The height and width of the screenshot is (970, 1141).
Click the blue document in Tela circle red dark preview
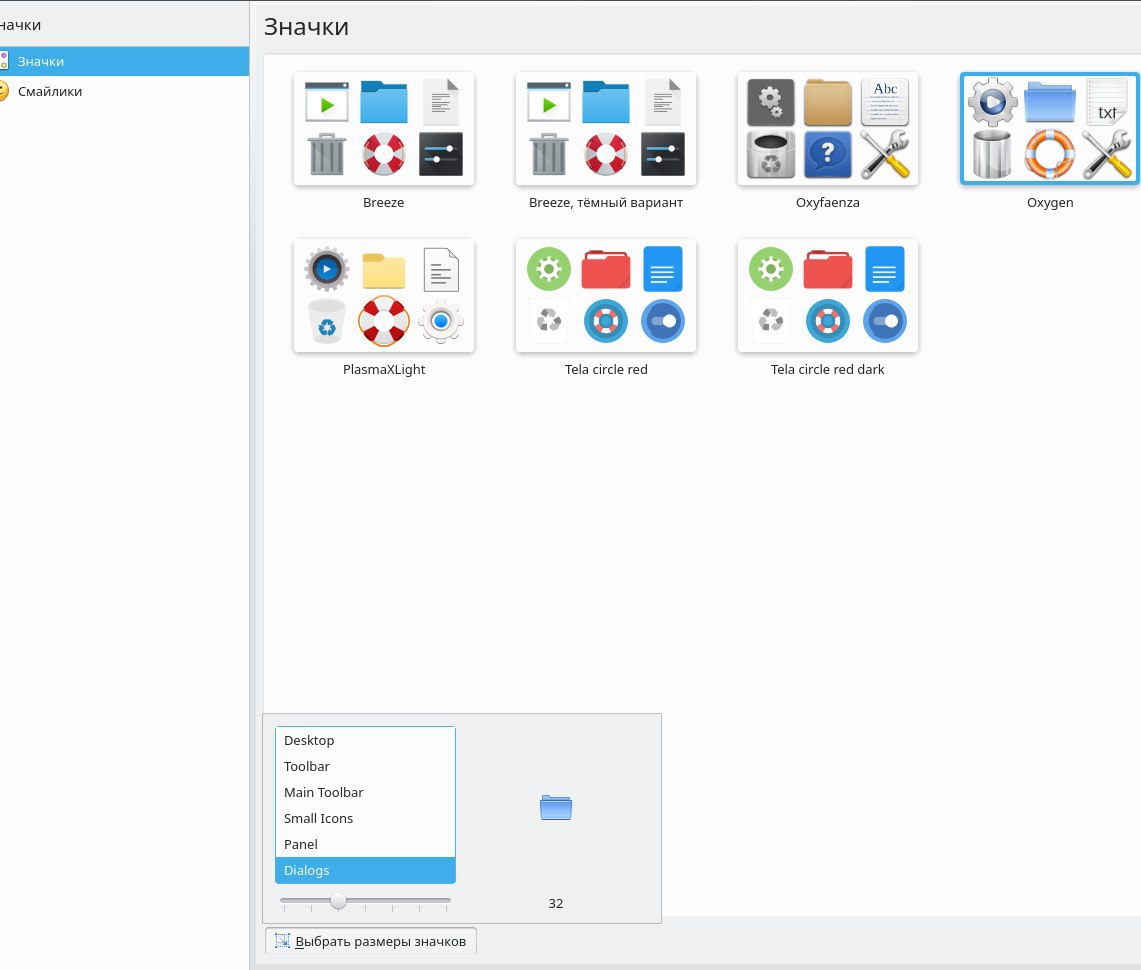tap(885, 269)
